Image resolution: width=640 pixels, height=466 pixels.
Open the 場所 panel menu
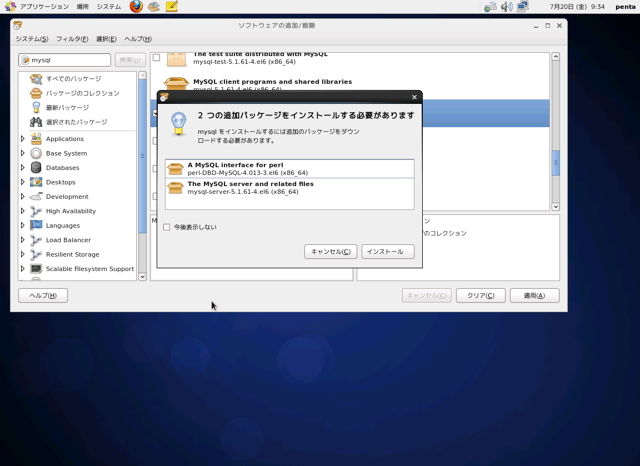[x=82, y=7]
